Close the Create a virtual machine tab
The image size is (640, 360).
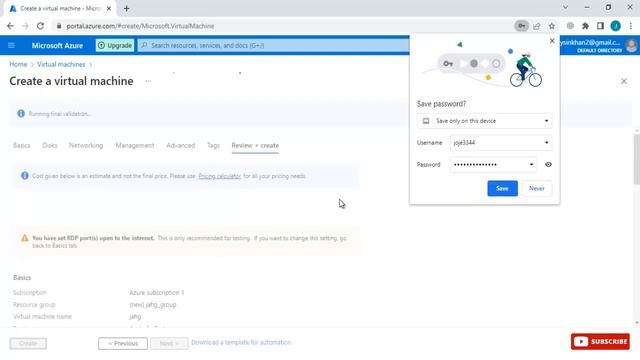pos(109,8)
